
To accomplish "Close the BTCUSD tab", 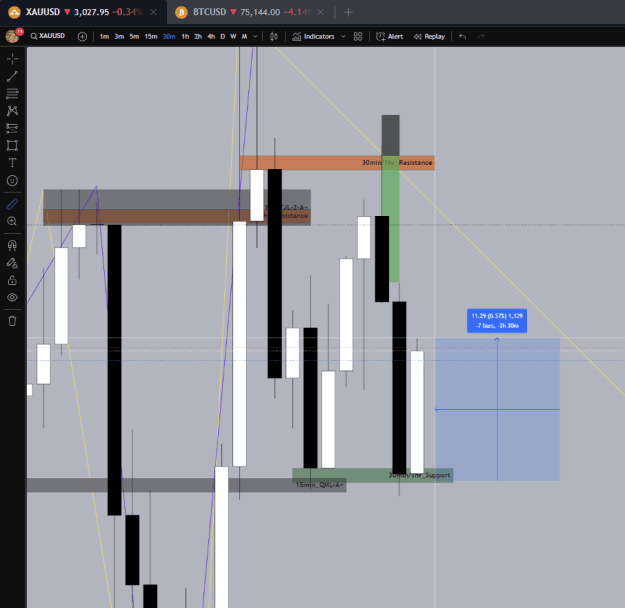I will [320, 12].
